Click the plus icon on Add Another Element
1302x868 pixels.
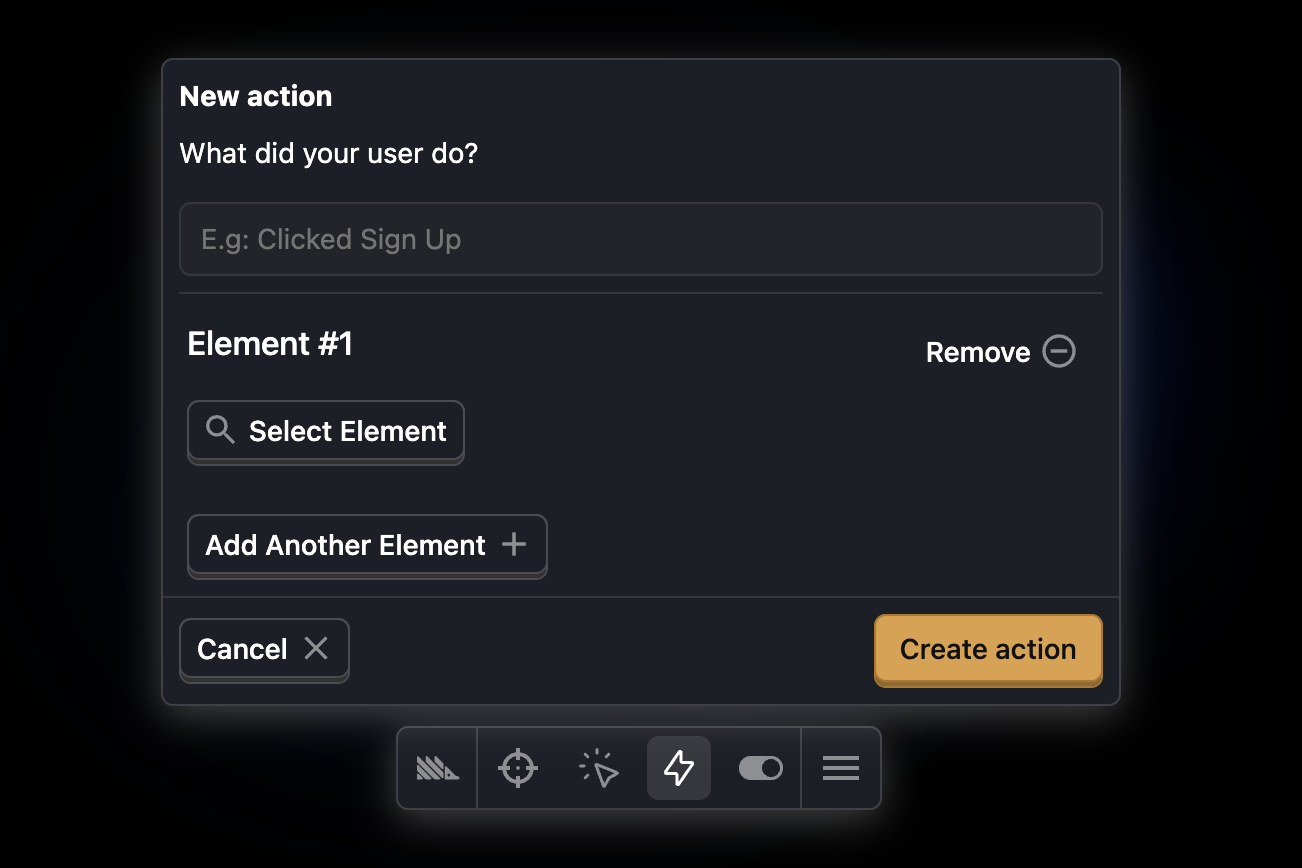tap(514, 544)
